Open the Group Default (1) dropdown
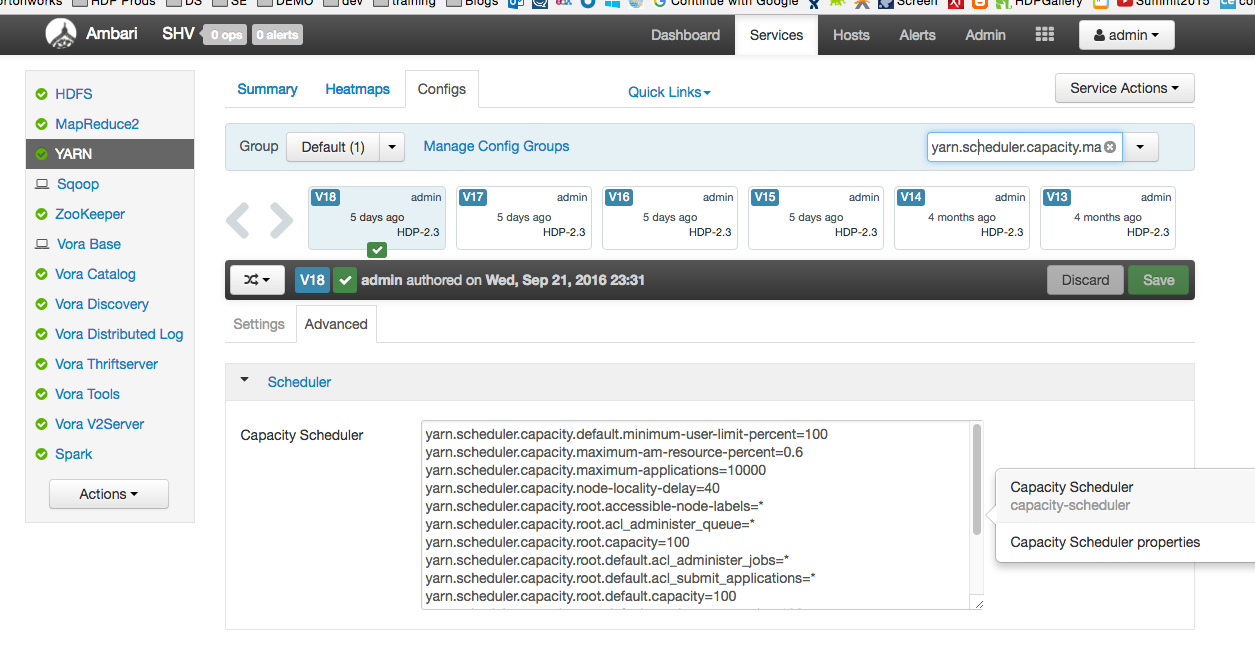Viewport: 1255px width, 656px height. (345, 146)
